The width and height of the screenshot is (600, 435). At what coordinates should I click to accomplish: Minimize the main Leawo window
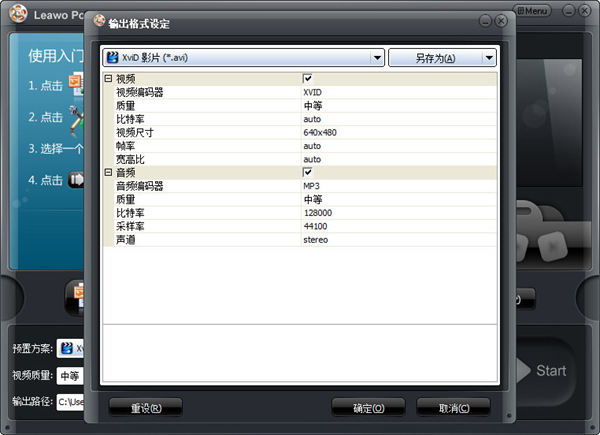pos(569,11)
